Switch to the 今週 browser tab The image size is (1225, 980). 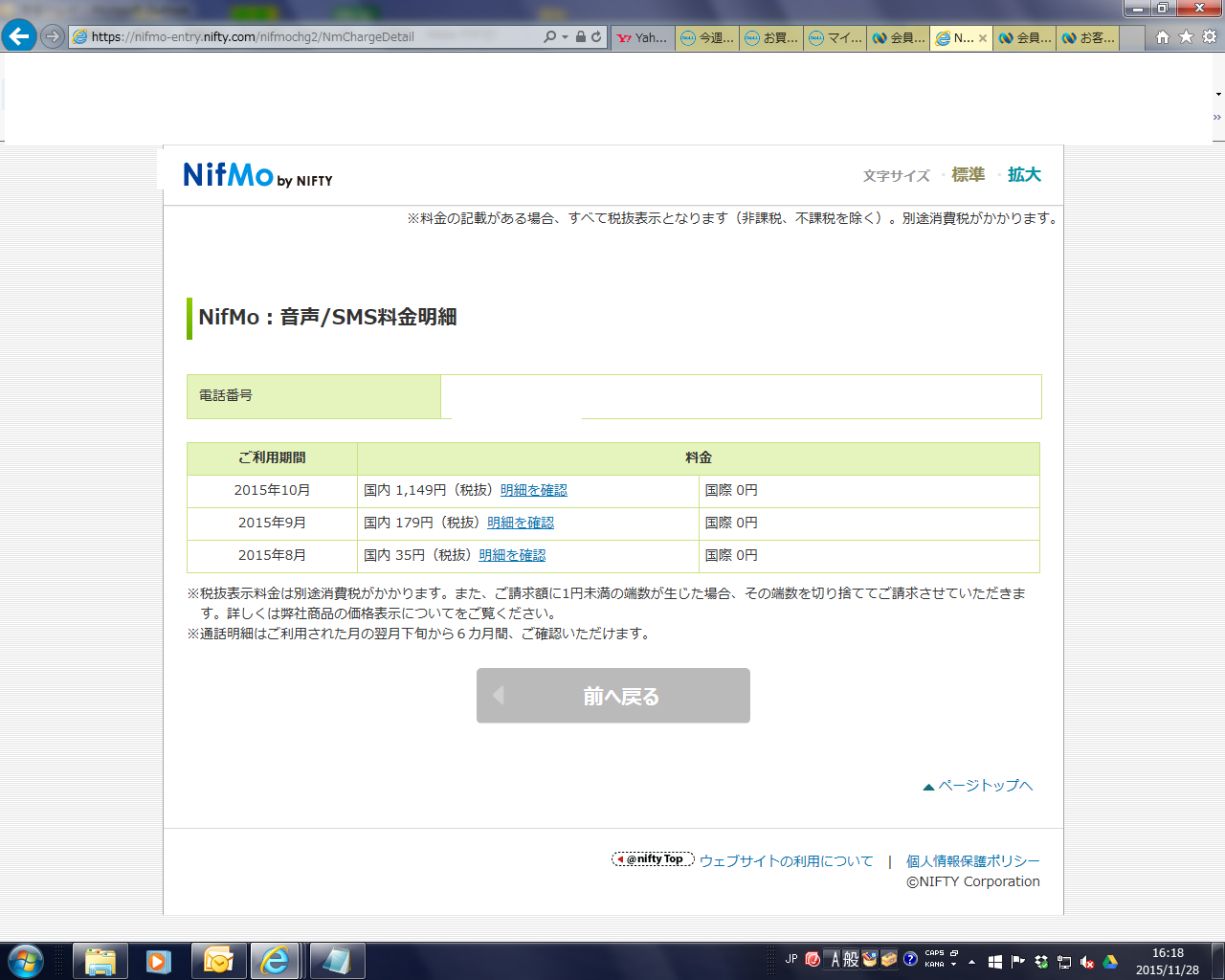pos(707,37)
